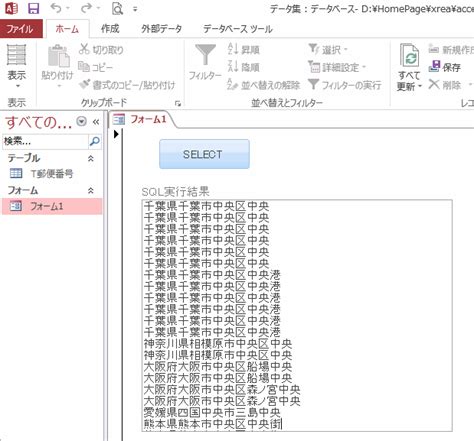Click the すべて更新 refresh icon
Viewport: 474px width, 441px height.
click(409, 56)
